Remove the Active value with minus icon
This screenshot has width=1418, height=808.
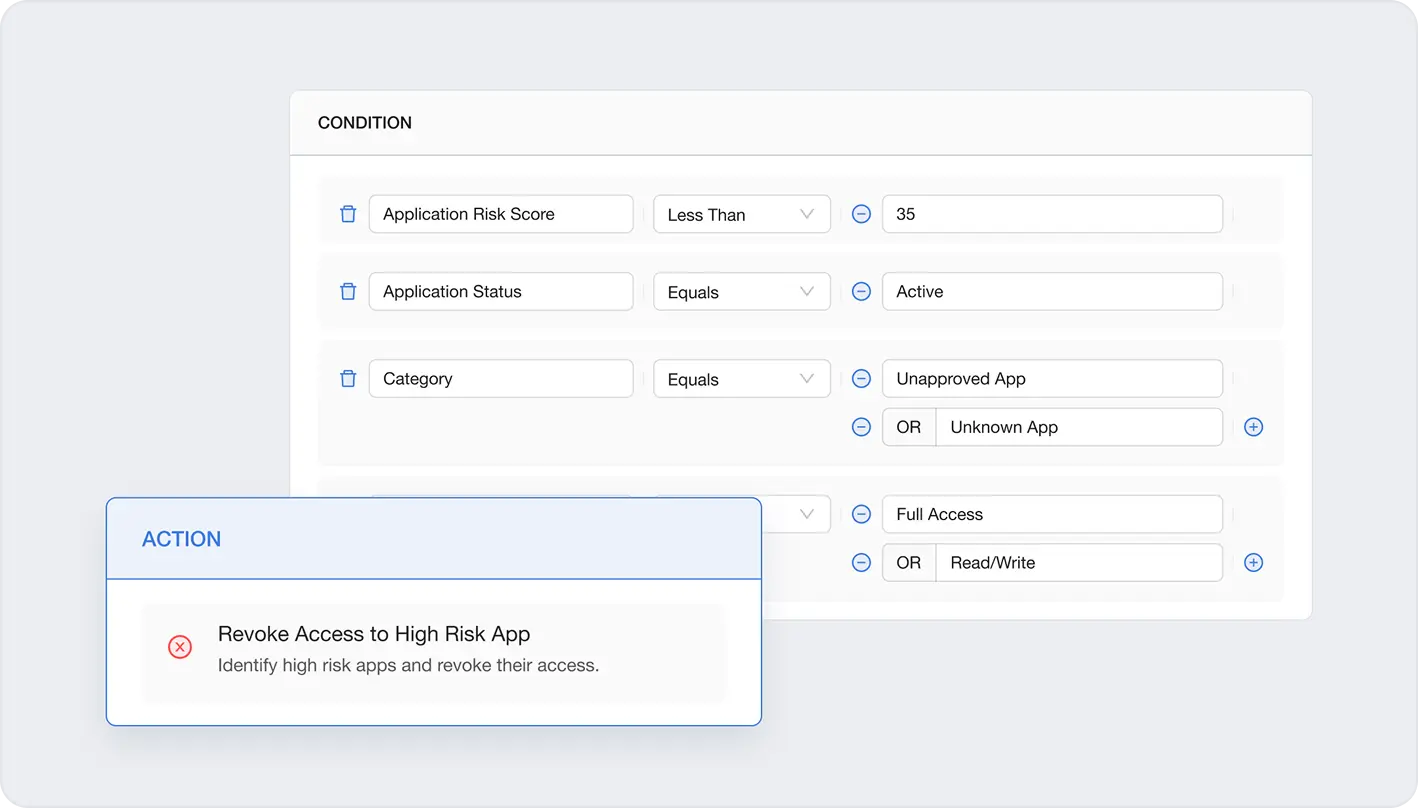point(861,292)
